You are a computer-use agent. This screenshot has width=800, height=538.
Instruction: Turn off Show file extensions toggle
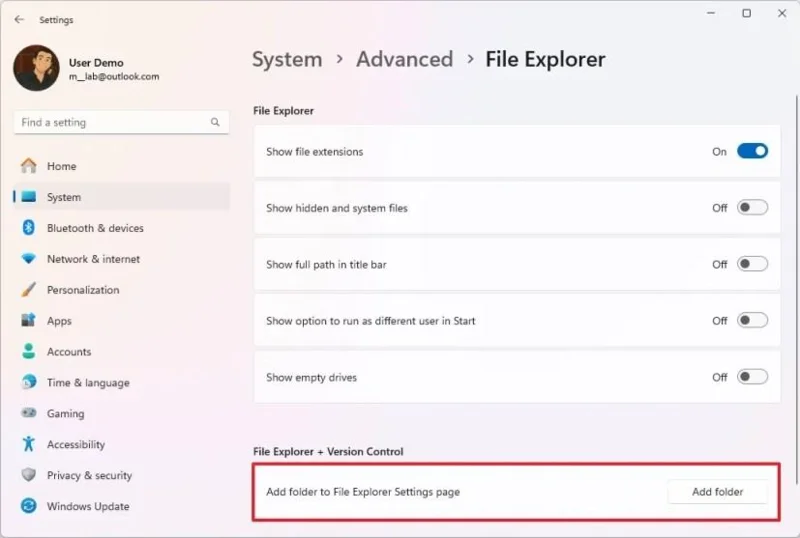click(752, 151)
